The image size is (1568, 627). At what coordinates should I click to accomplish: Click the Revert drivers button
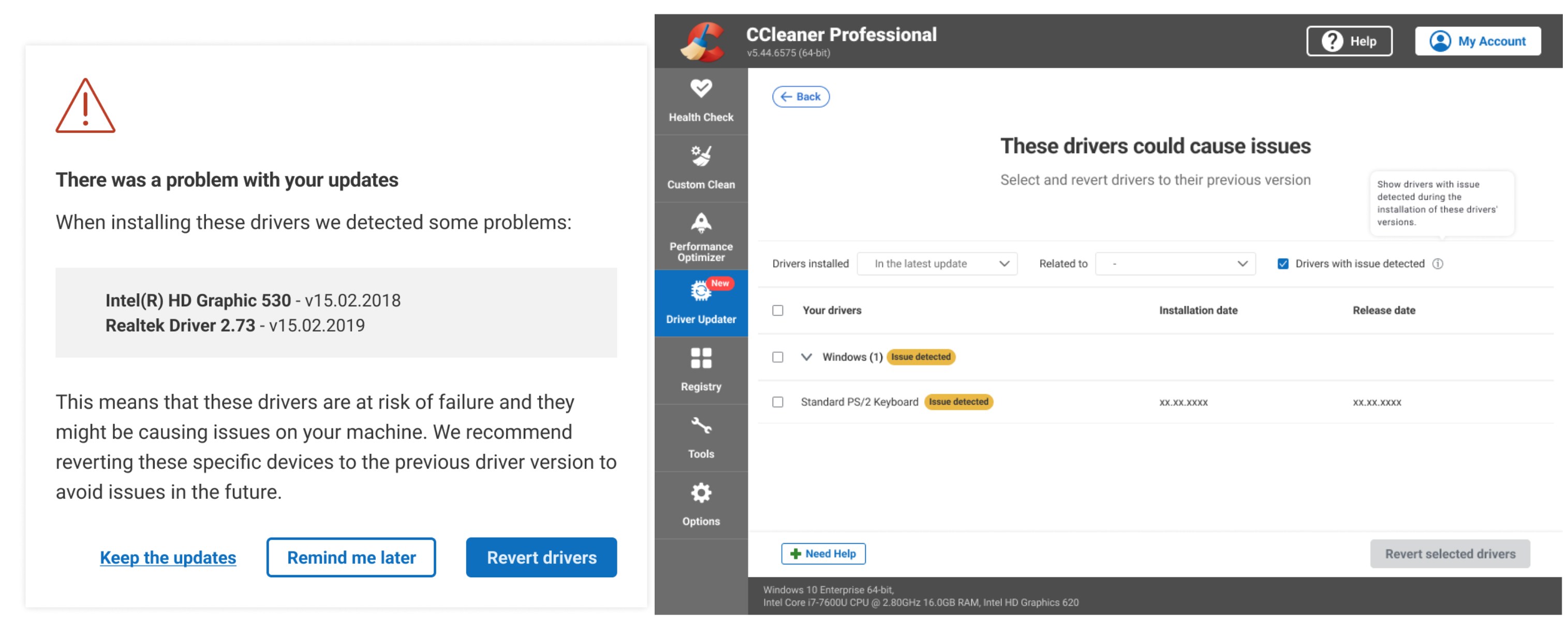pos(541,557)
